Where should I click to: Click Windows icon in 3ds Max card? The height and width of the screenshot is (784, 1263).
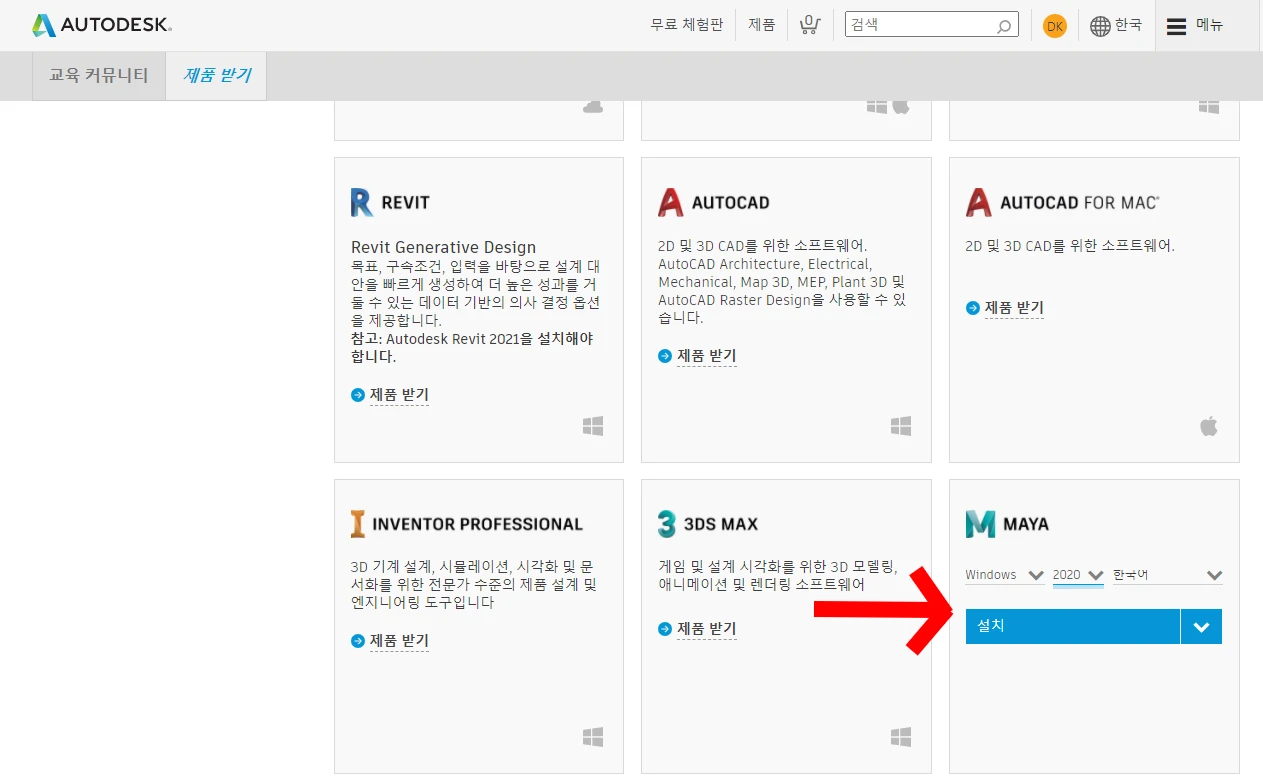coord(901,737)
